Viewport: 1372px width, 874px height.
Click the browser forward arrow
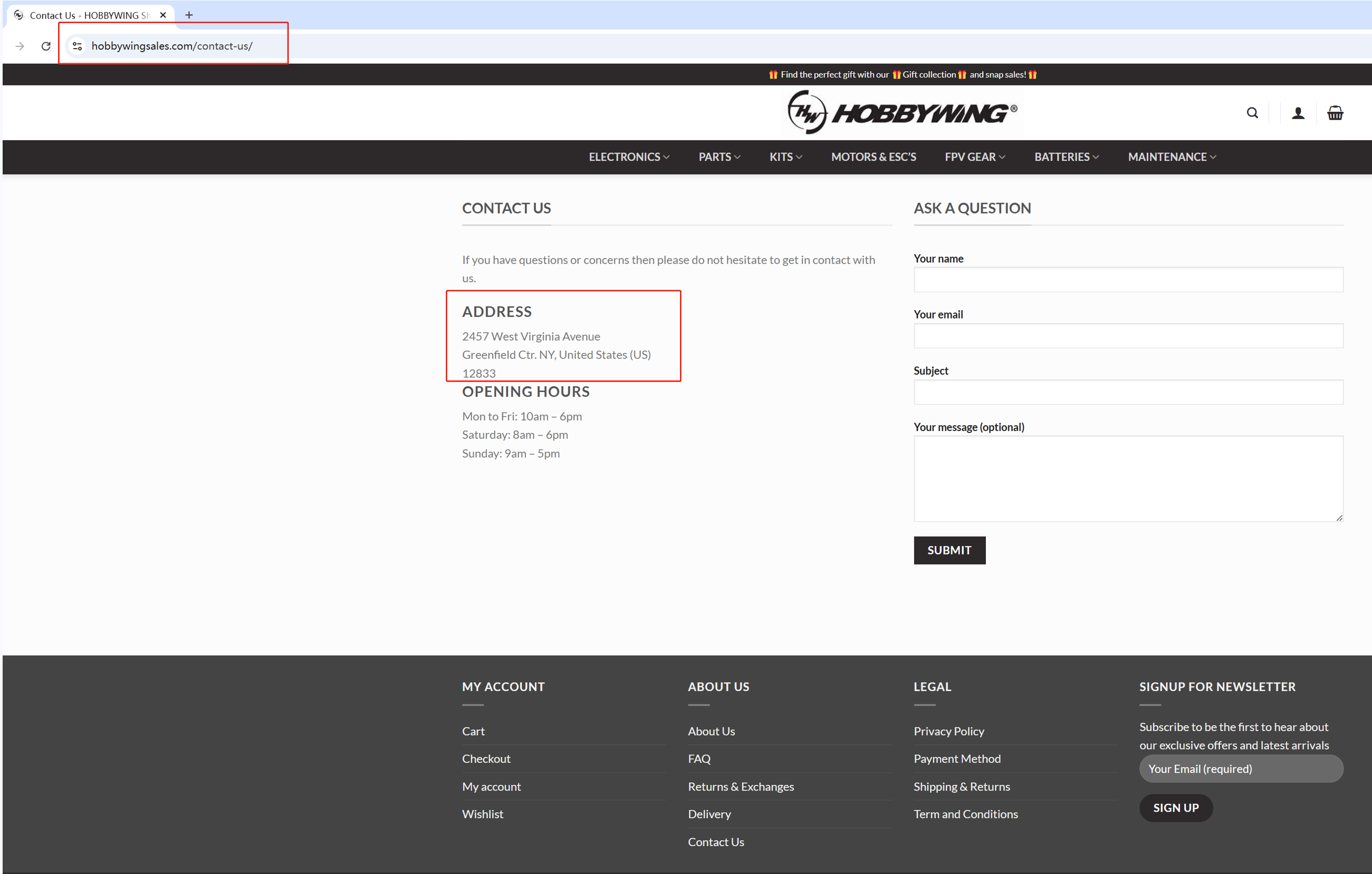20,46
